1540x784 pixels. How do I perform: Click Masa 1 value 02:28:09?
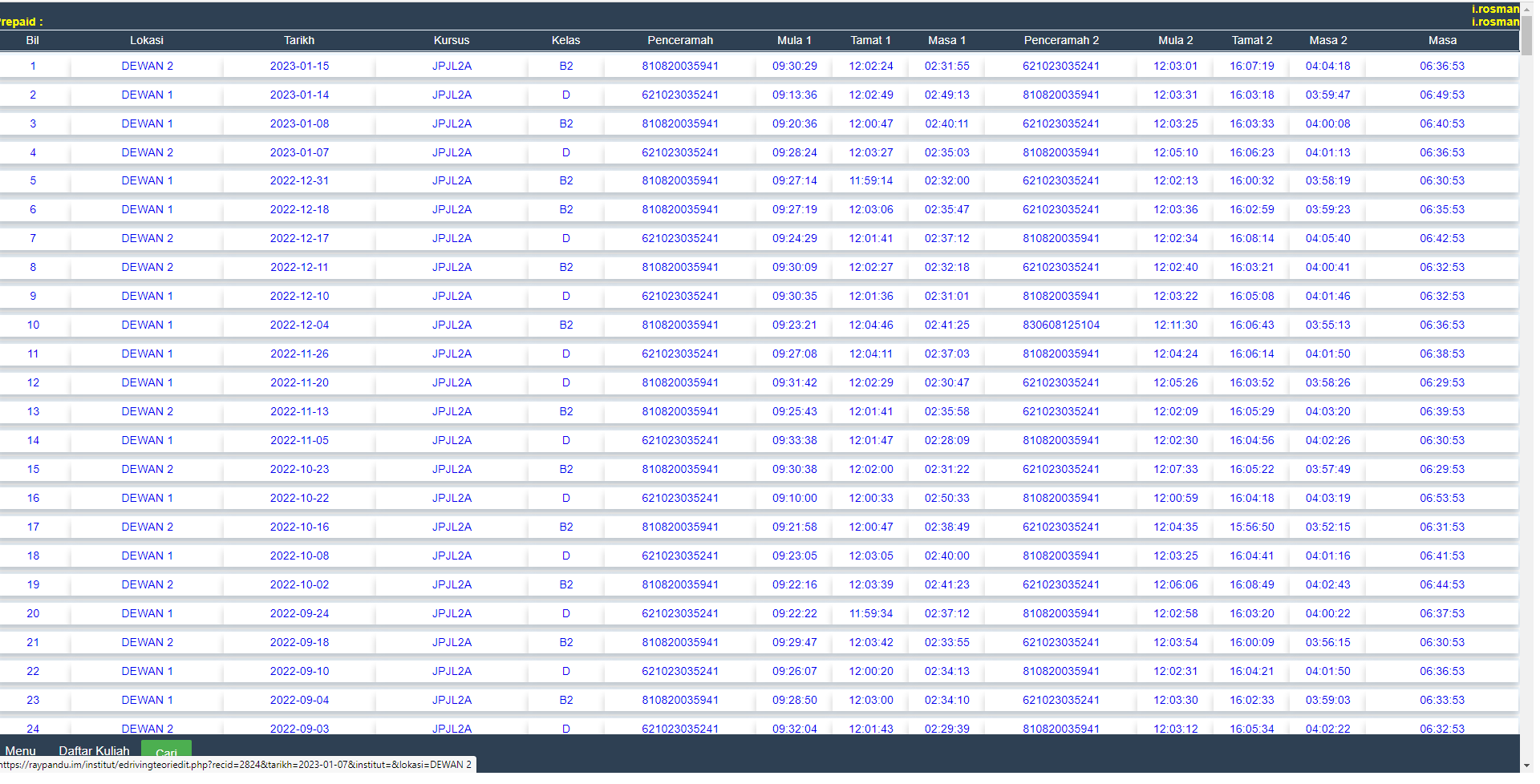pos(946,440)
